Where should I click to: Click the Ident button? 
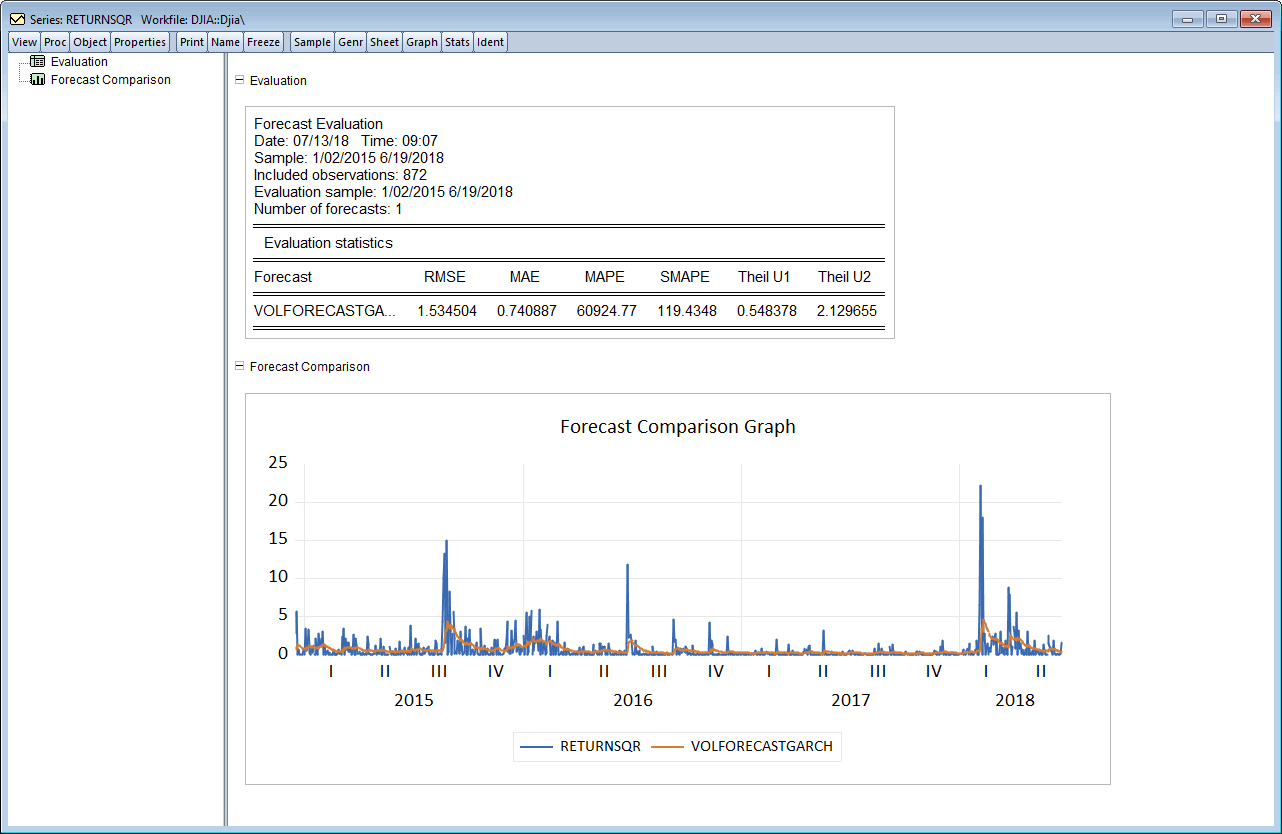click(x=490, y=42)
